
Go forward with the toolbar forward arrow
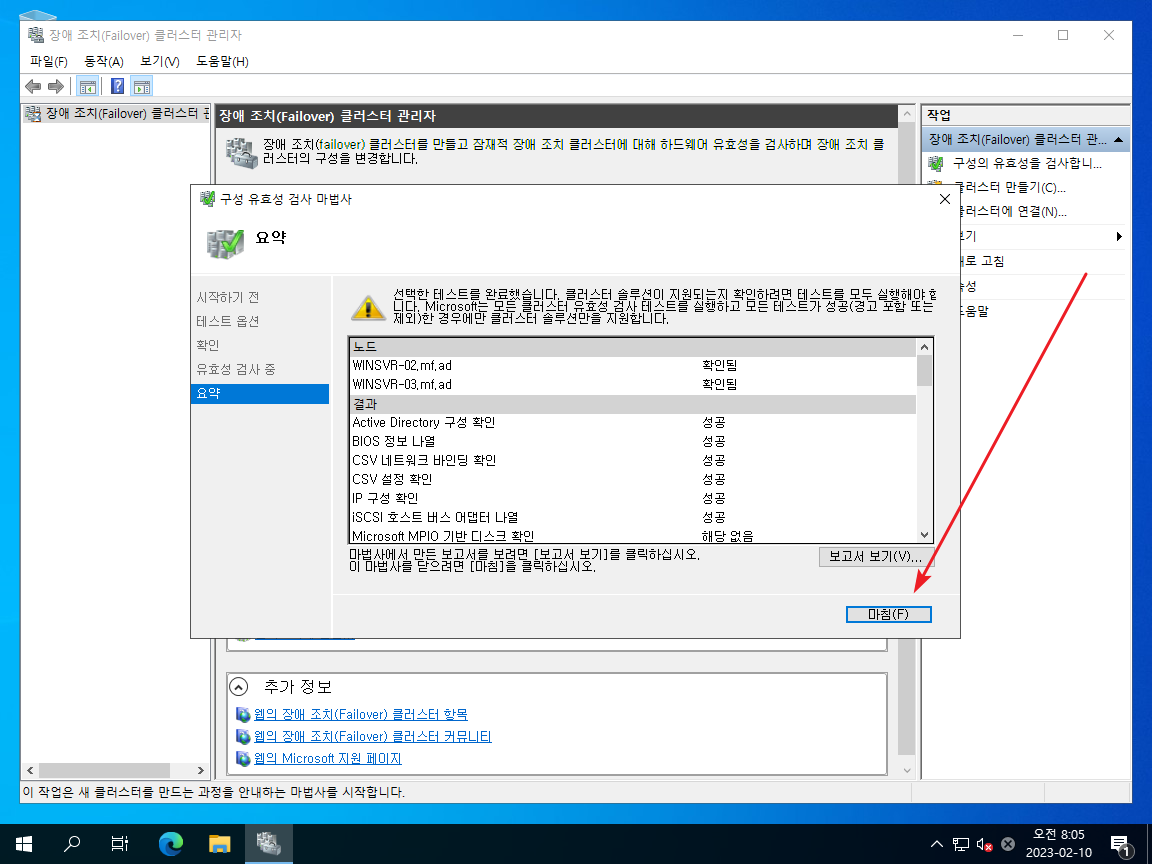point(56,87)
